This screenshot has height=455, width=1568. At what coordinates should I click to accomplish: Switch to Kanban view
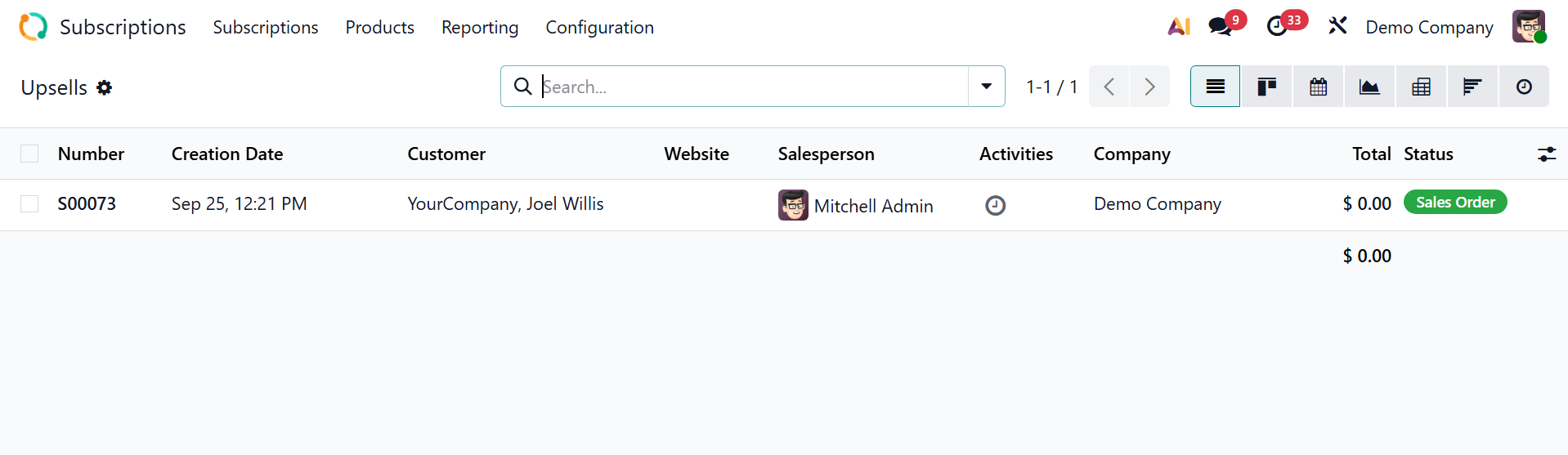1266,87
